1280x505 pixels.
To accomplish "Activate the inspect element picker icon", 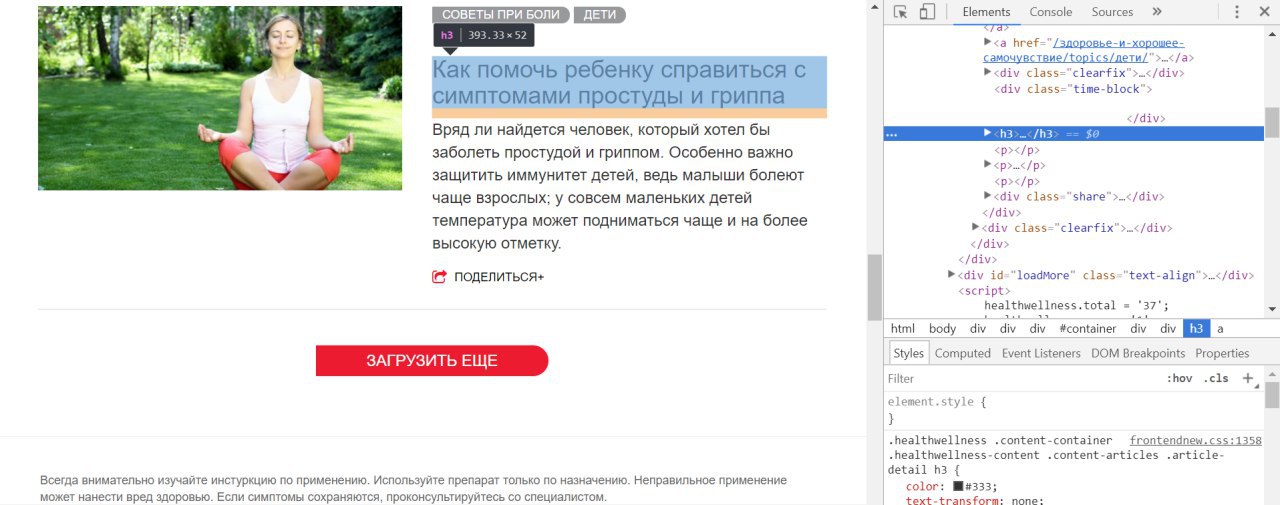I will pos(900,12).
